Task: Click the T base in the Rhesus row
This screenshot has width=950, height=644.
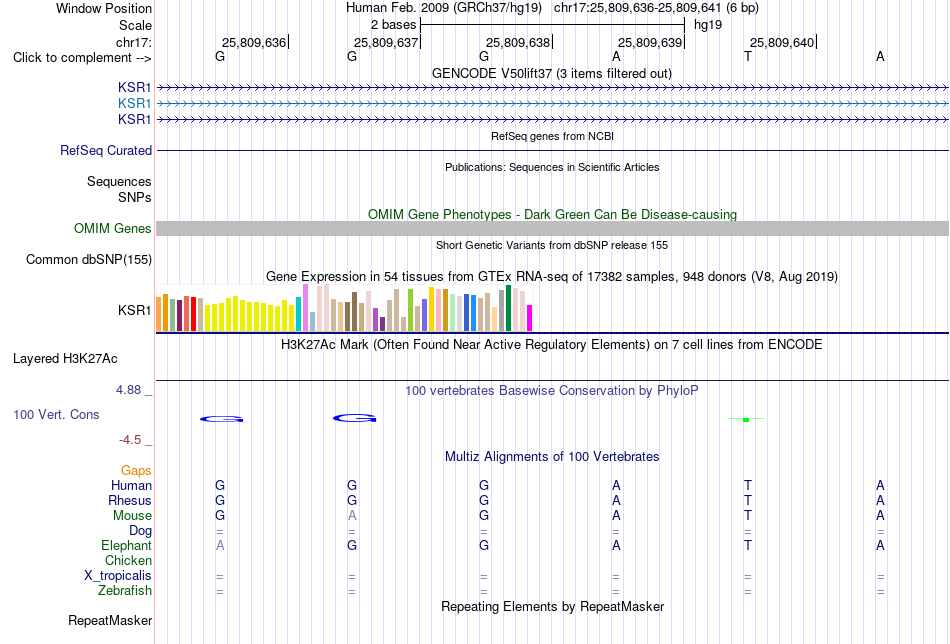Action: click(x=748, y=500)
